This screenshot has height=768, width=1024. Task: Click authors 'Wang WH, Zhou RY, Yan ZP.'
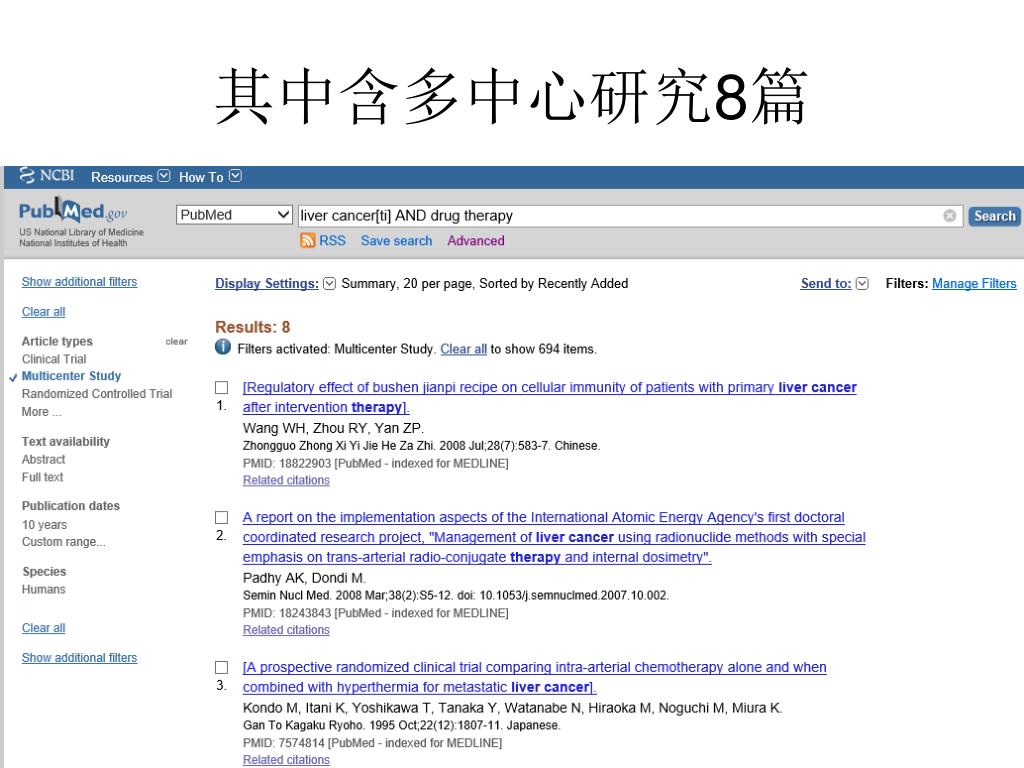333,428
